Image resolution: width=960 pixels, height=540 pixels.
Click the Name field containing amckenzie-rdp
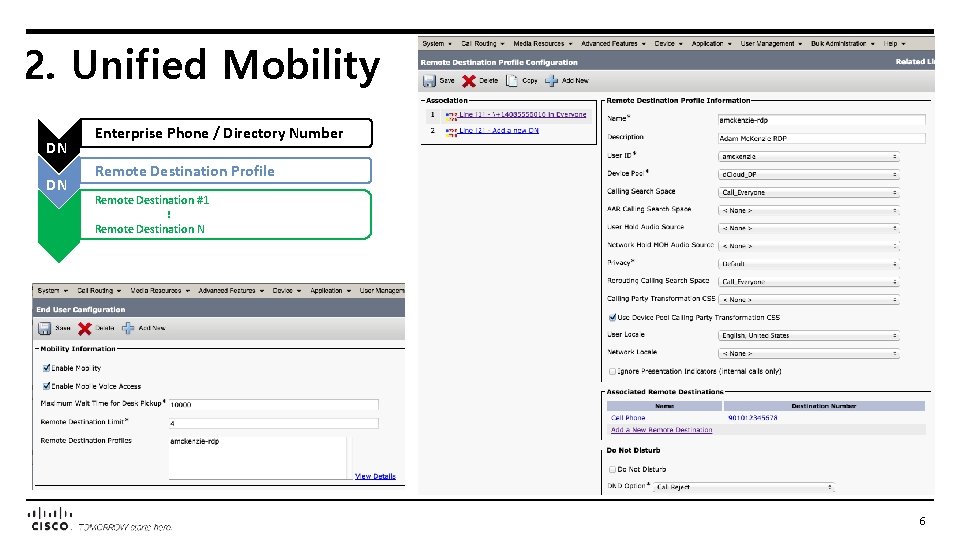click(821, 120)
